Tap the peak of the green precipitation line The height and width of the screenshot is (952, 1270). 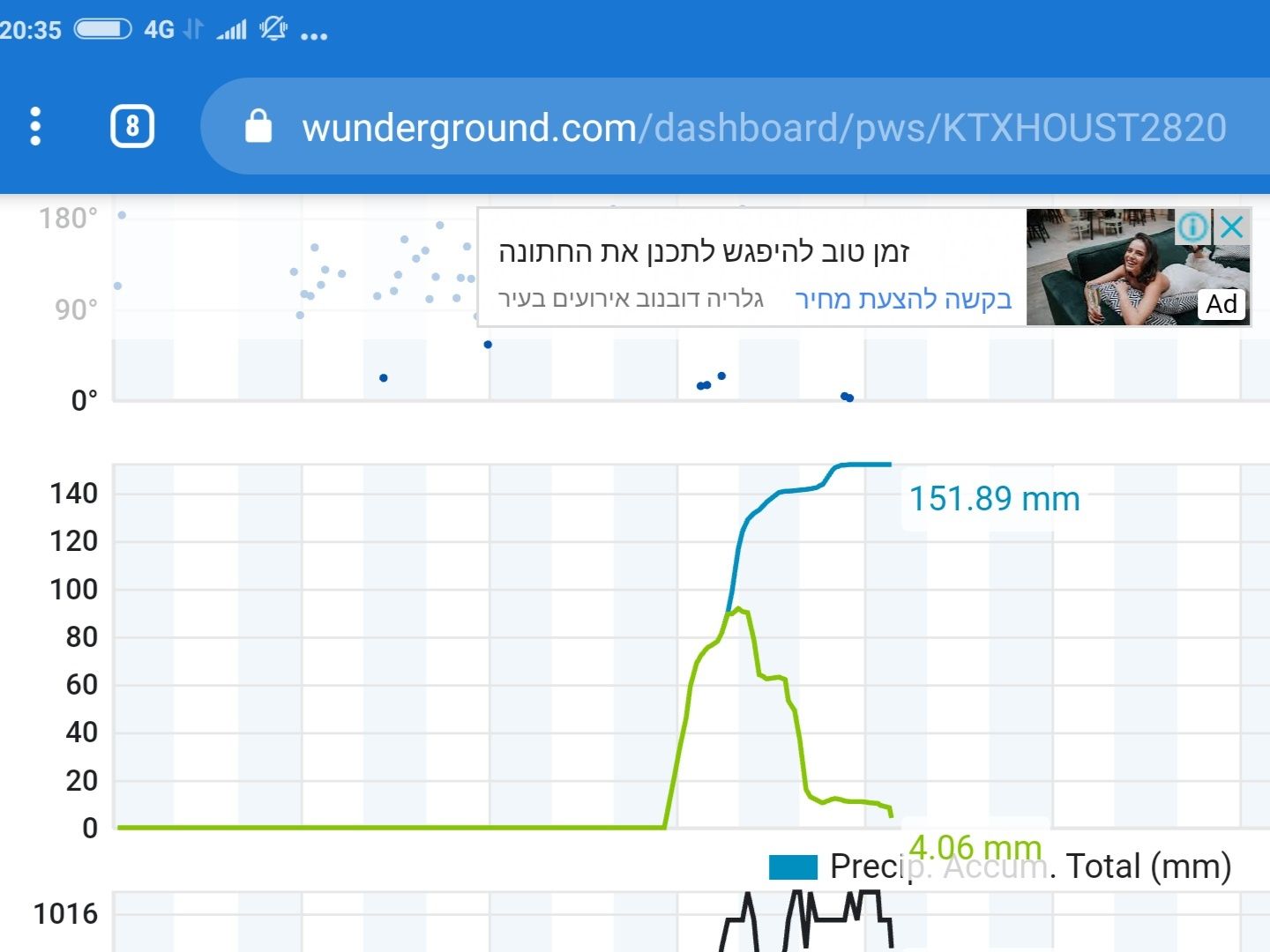(x=738, y=609)
